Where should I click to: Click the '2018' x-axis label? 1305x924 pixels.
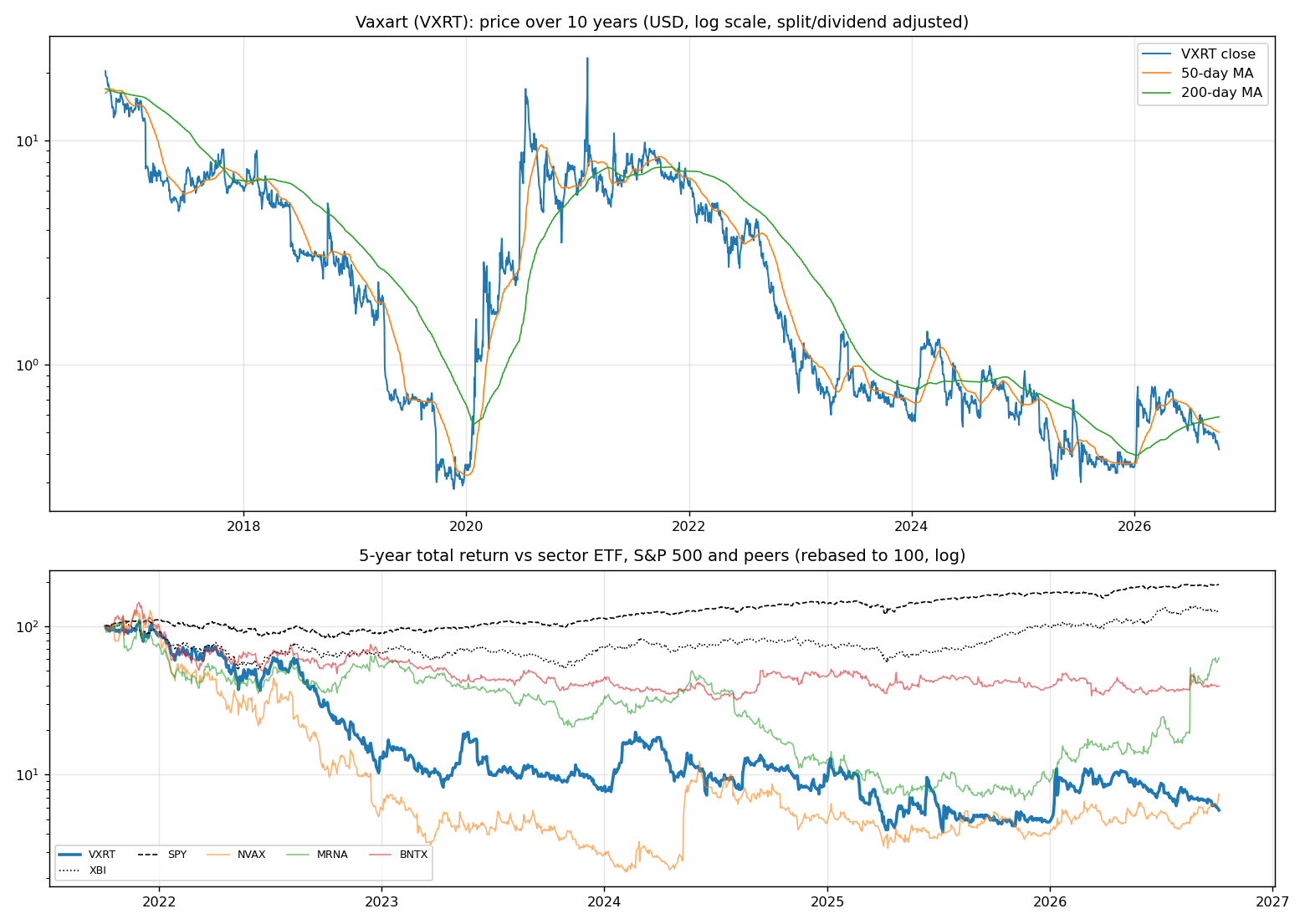click(243, 526)
